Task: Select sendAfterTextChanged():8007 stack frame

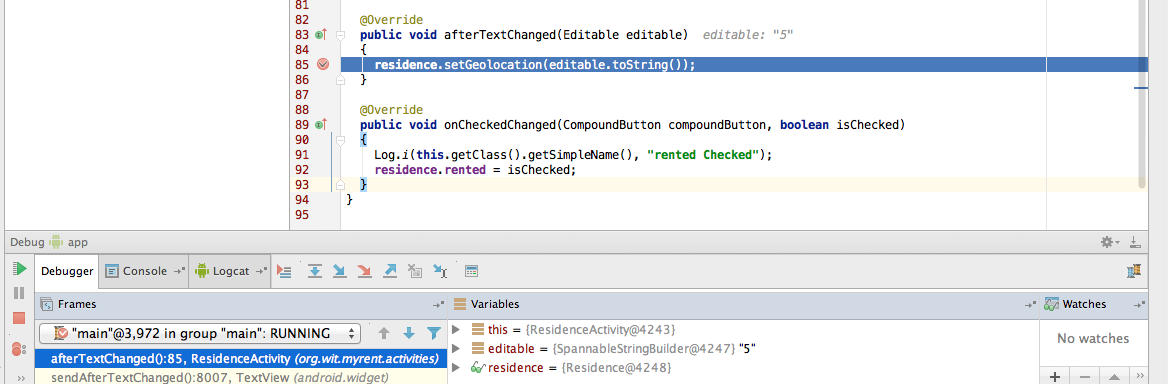Action: tap(241, 378)
